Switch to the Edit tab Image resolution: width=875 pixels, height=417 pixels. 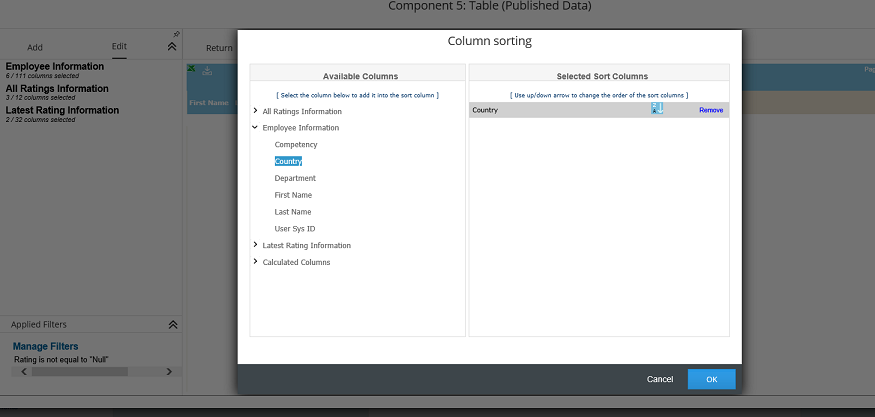(x=119, y=46)
